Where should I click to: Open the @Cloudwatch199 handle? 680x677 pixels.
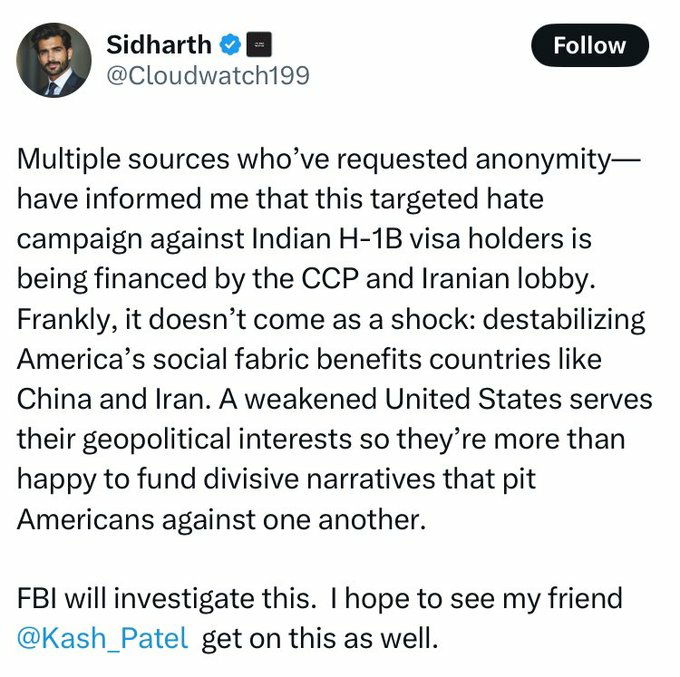(x=208, y=75)
